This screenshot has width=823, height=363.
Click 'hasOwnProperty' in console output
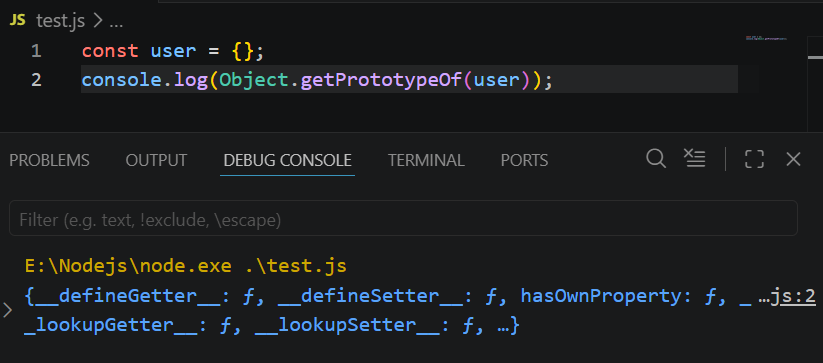coord(601,296)
